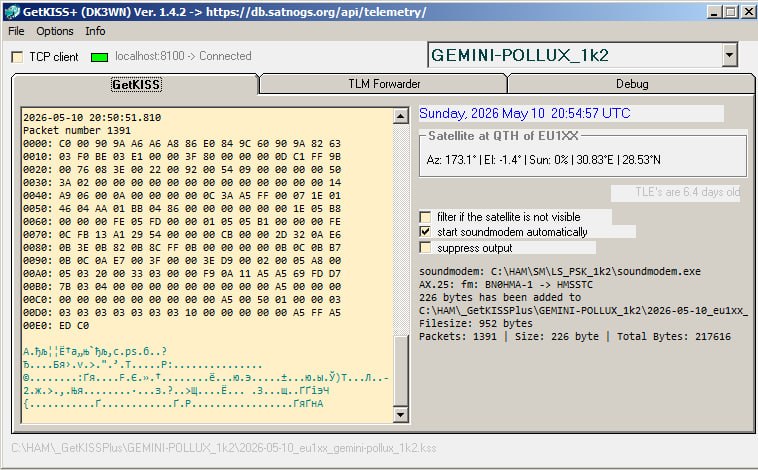This screenshot has width=758, height=470.
Task: Click the .kss file path in status bar
Action: coord(224,448)
